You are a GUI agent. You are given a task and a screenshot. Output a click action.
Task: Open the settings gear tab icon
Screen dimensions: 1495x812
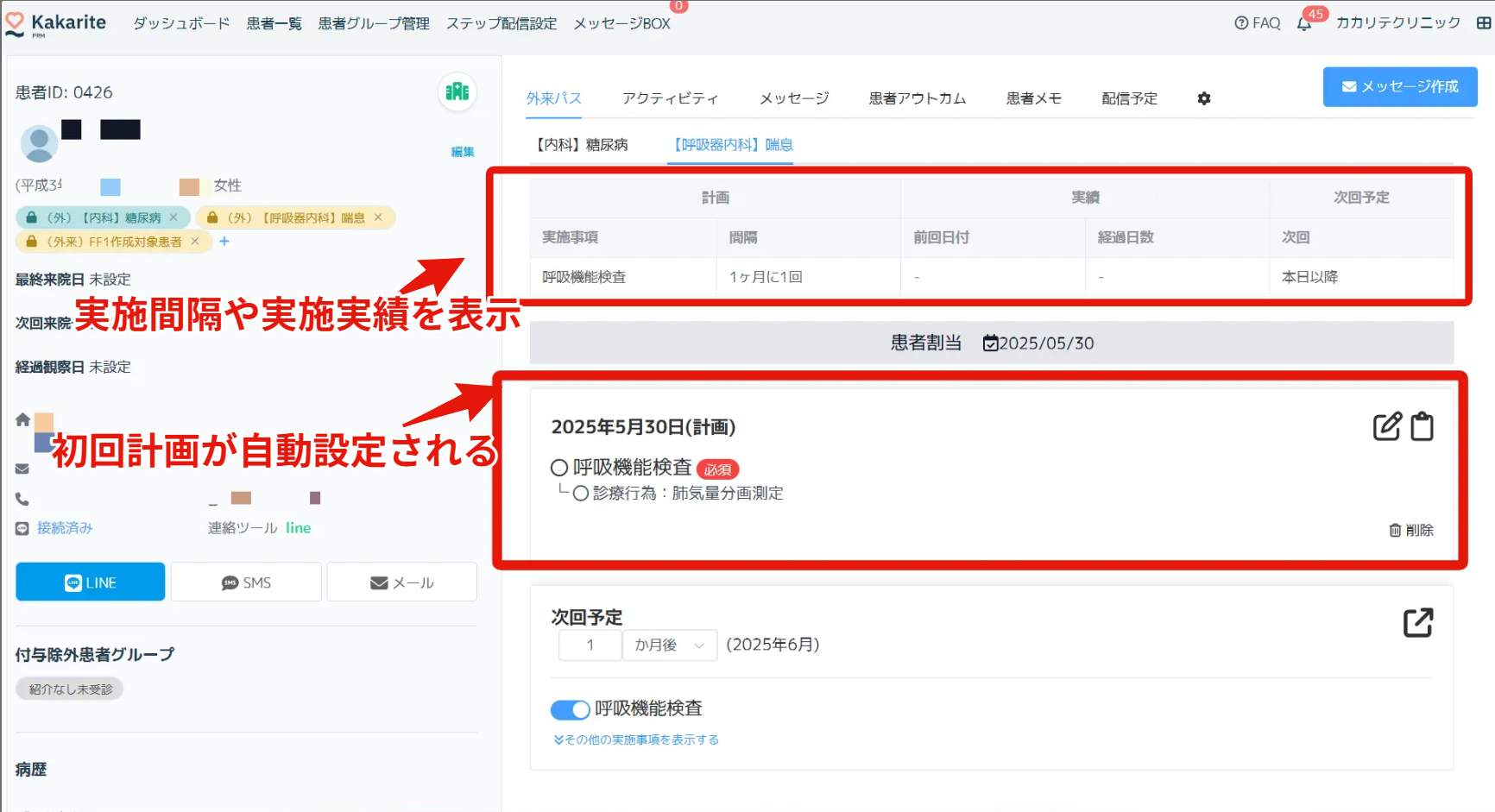point(1204,98)
